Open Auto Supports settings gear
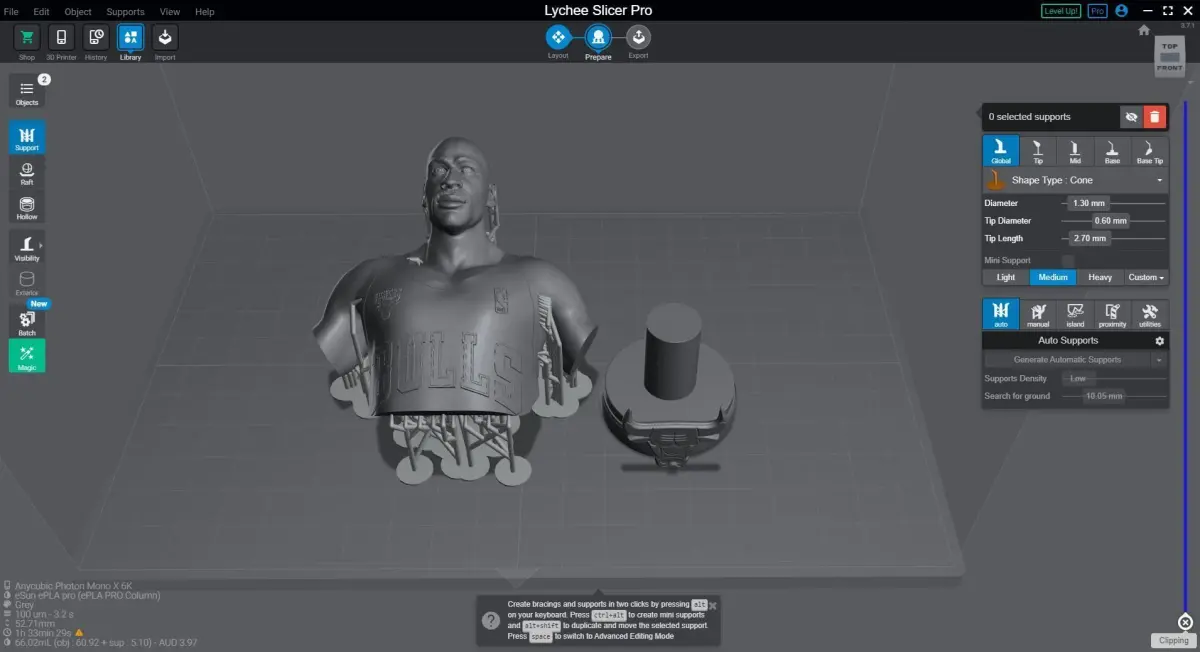The width and height of the screenshot is (1200, 652). (1159, 341)
